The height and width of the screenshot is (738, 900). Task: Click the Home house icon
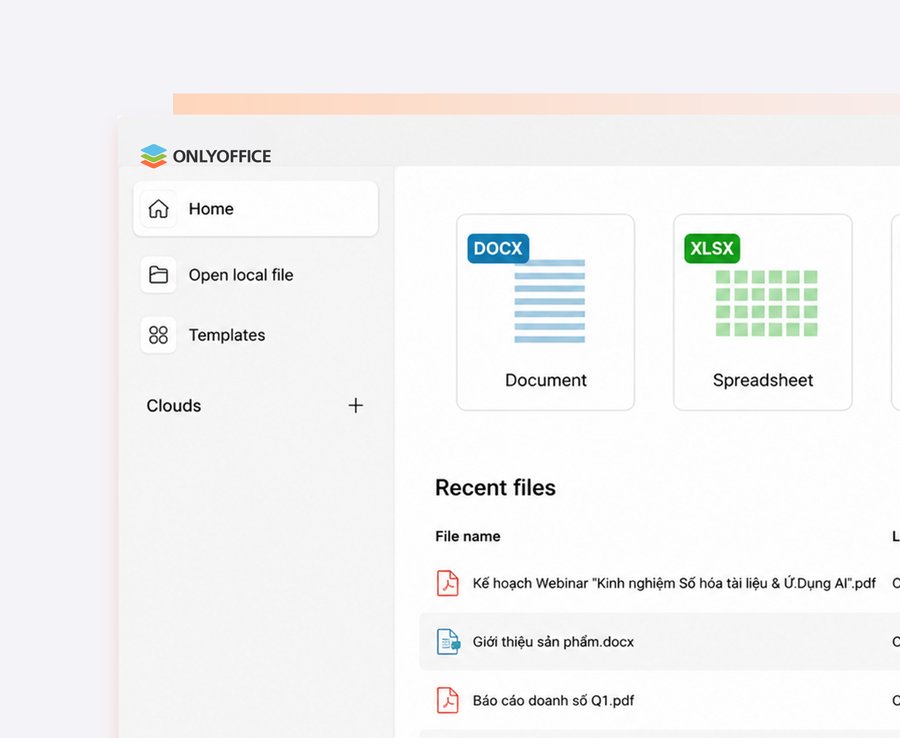point(158,209)
